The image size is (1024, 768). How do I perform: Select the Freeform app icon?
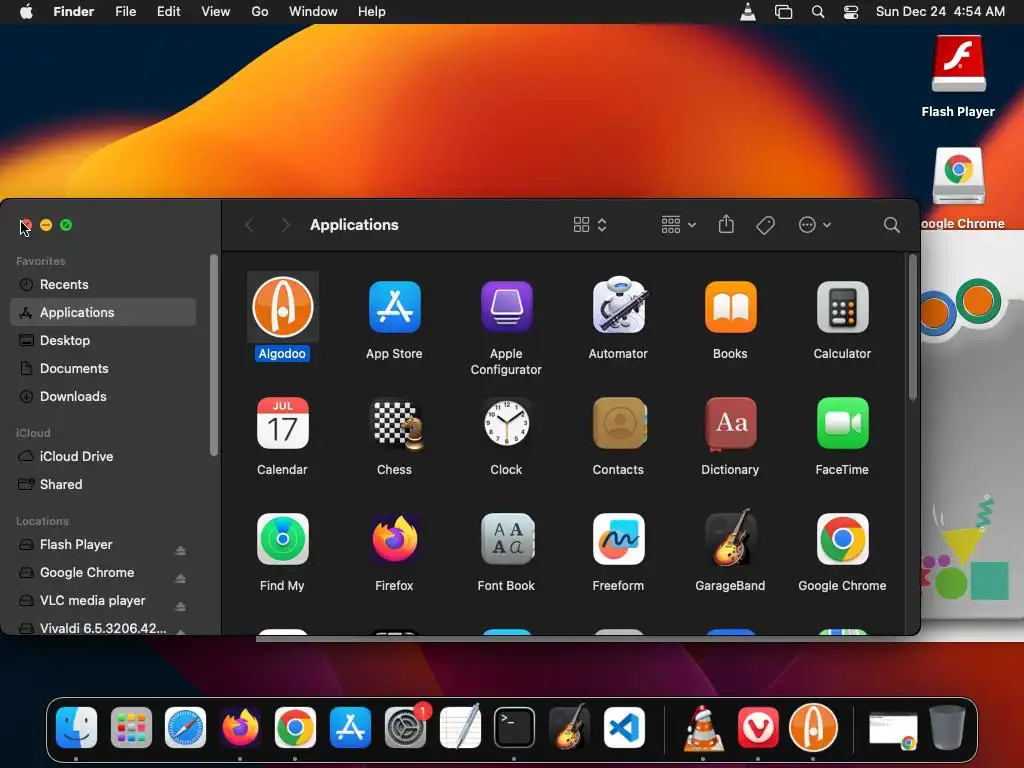click(x=618, y=539)
